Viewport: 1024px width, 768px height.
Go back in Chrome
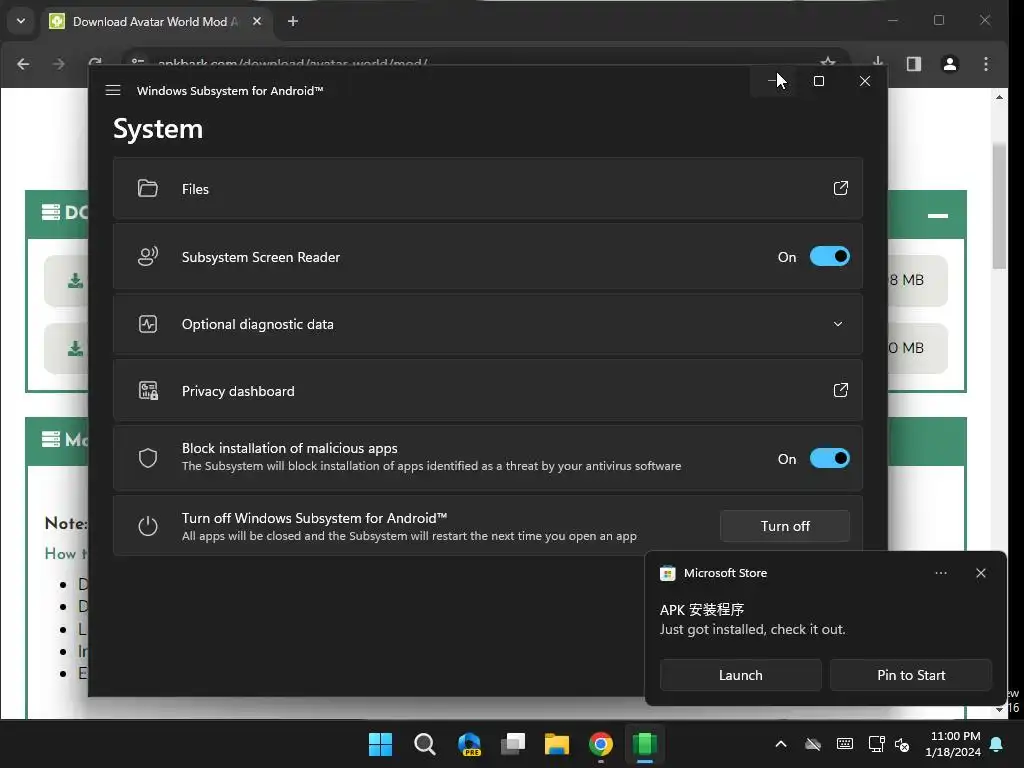[24, 64]
